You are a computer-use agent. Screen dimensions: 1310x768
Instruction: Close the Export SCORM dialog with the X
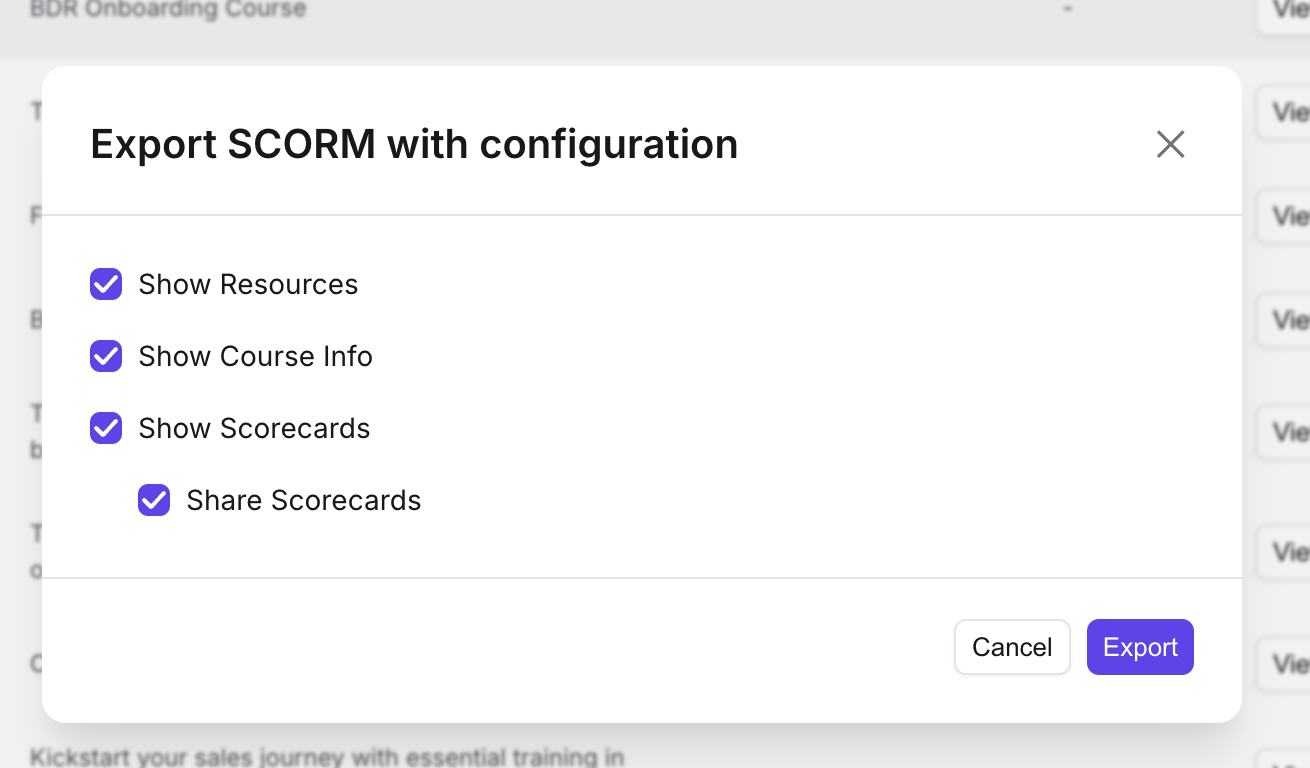point(1170,144)
